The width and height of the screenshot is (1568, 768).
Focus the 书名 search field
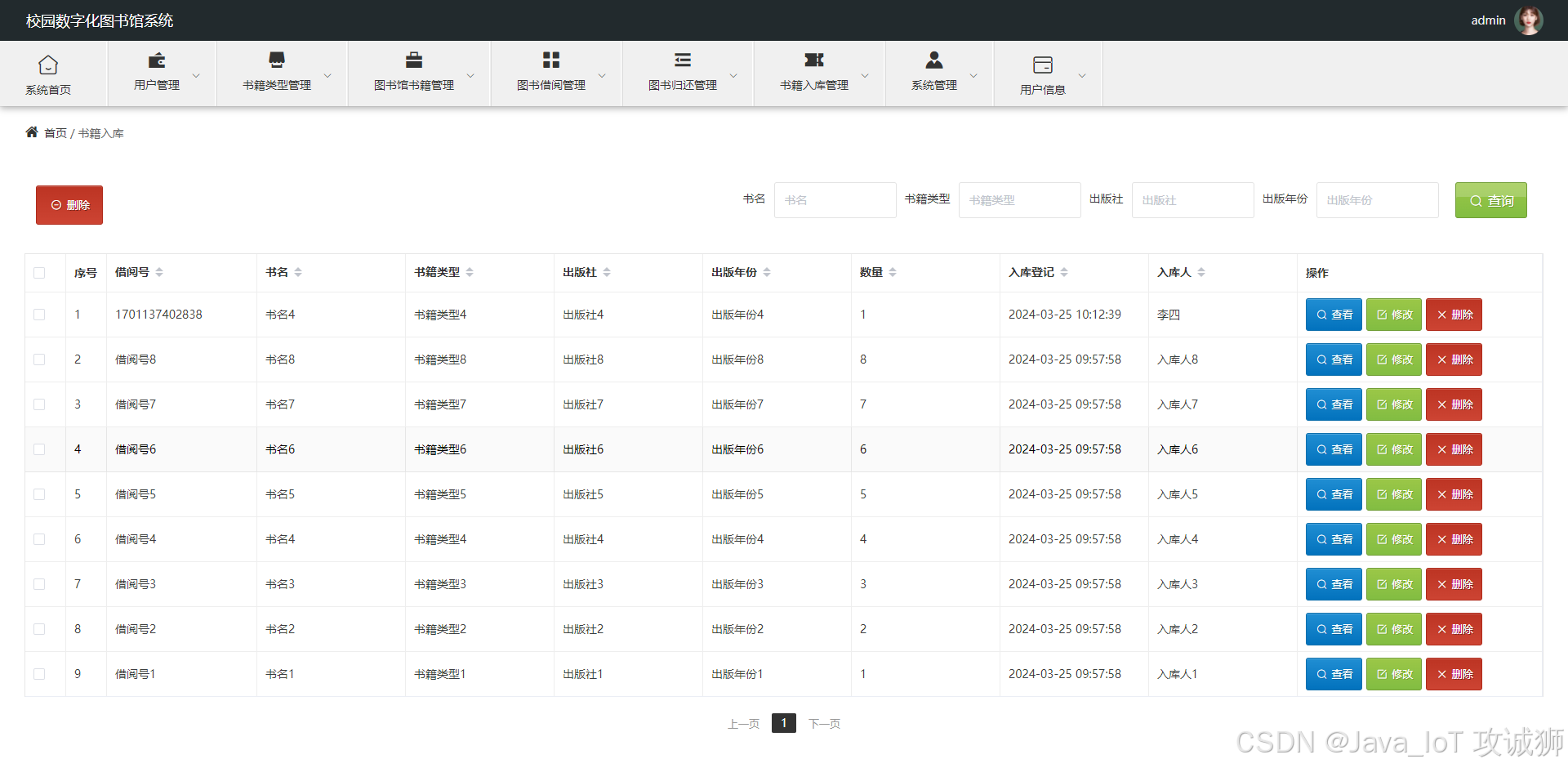(835, 200)
